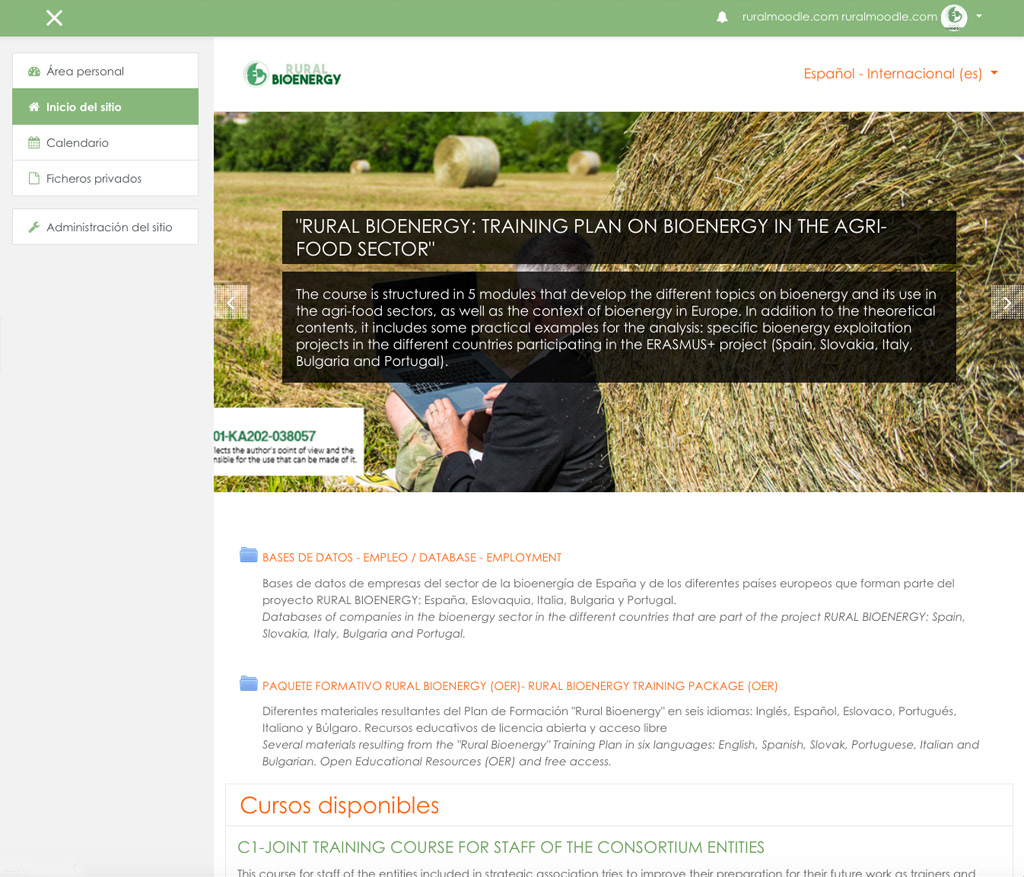1024x877 pixels.
Task: Open Bases de Datos - Empleo category
Action: pyautogui.click(x=411, y=558)
